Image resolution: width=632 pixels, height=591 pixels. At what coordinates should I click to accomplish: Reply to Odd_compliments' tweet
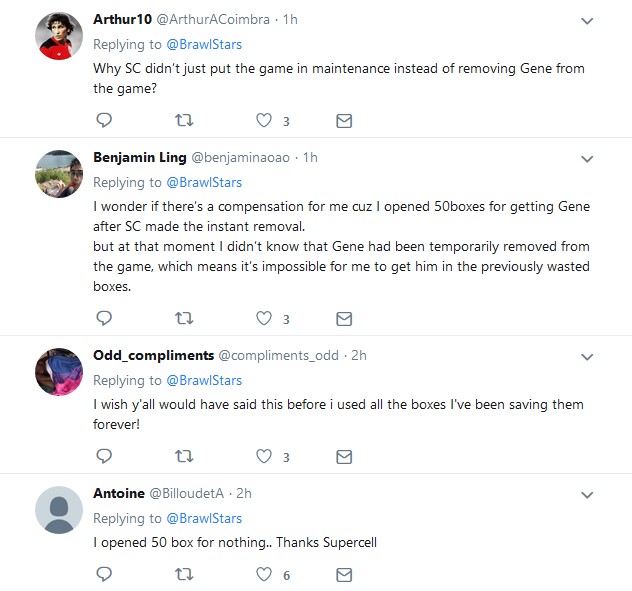[104, 456]
